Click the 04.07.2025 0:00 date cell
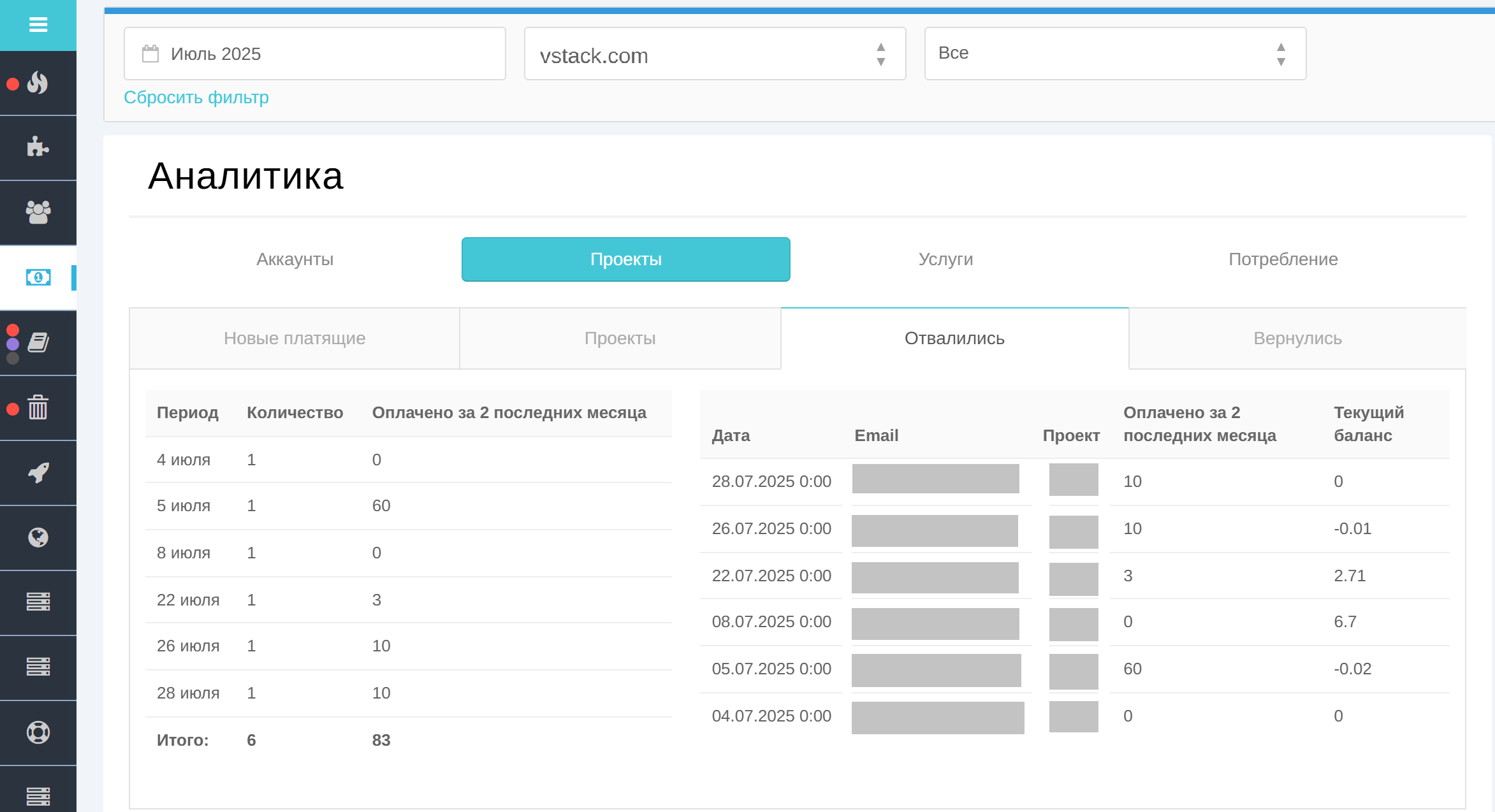Viewport: 1495px width, 812px height. pyautogui.click(x=771, y=716)
